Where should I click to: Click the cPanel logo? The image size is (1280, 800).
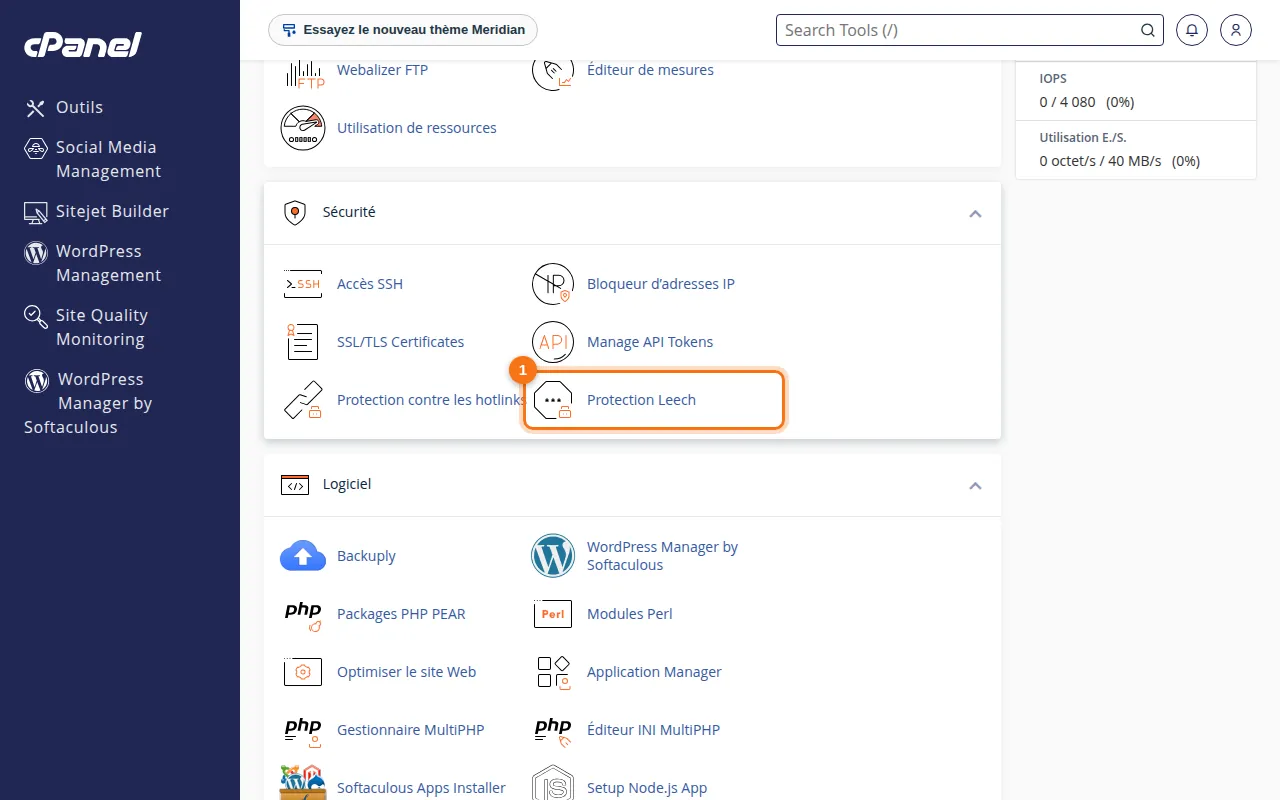click(x=83, y=44)
